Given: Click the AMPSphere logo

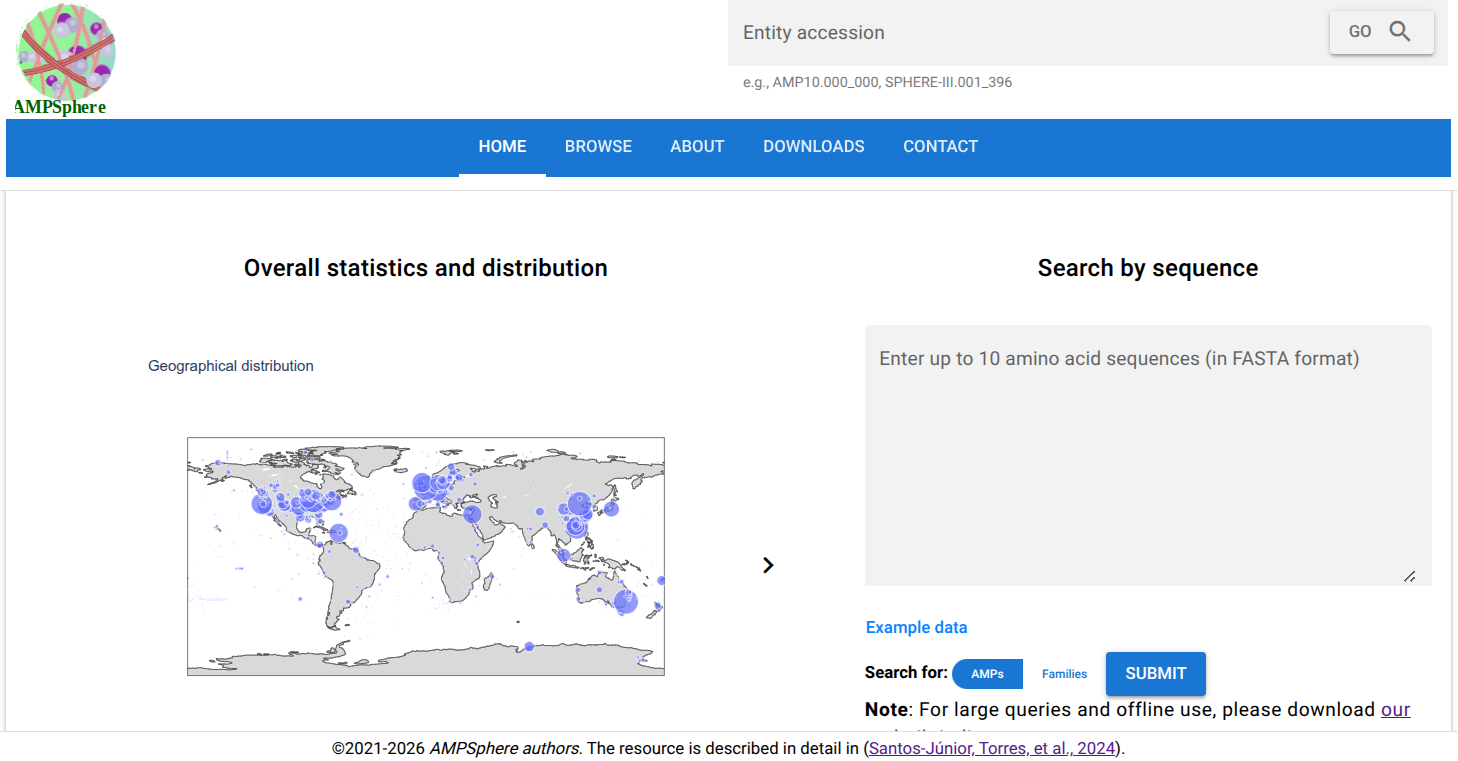Looking at the screenshot, I should point(64,52).
